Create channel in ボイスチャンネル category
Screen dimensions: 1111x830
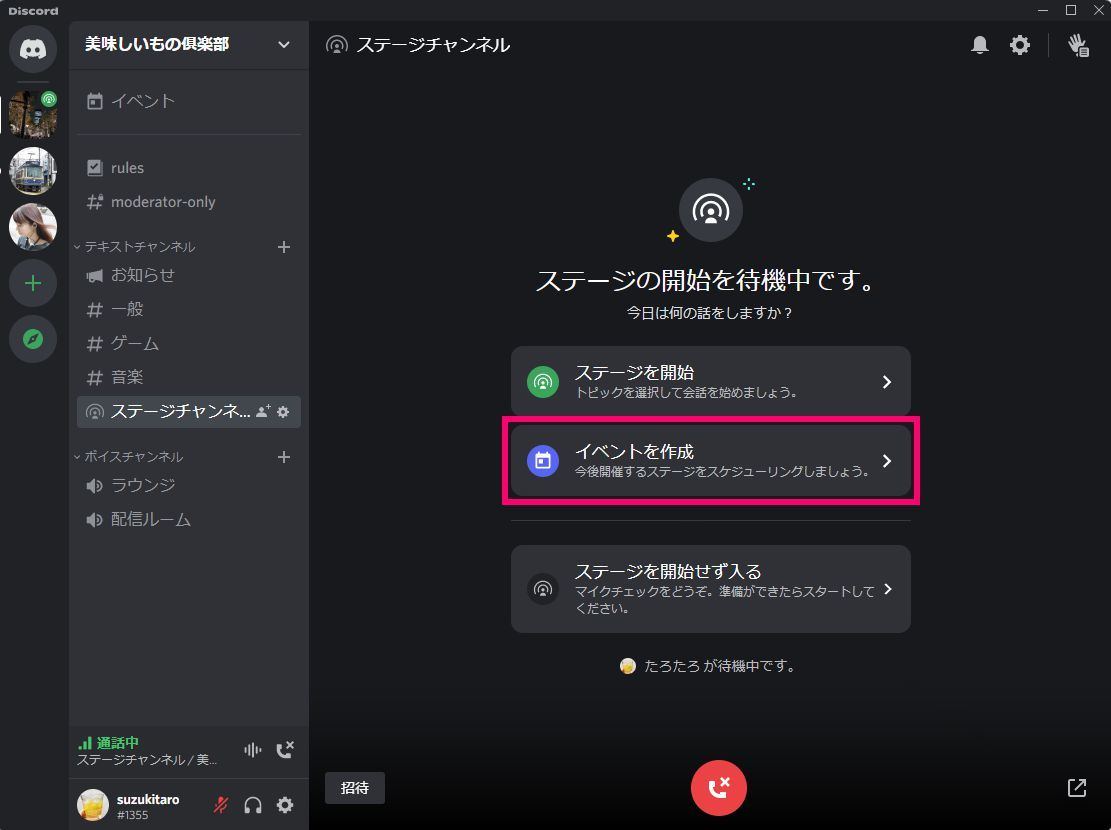click(283, 457)
